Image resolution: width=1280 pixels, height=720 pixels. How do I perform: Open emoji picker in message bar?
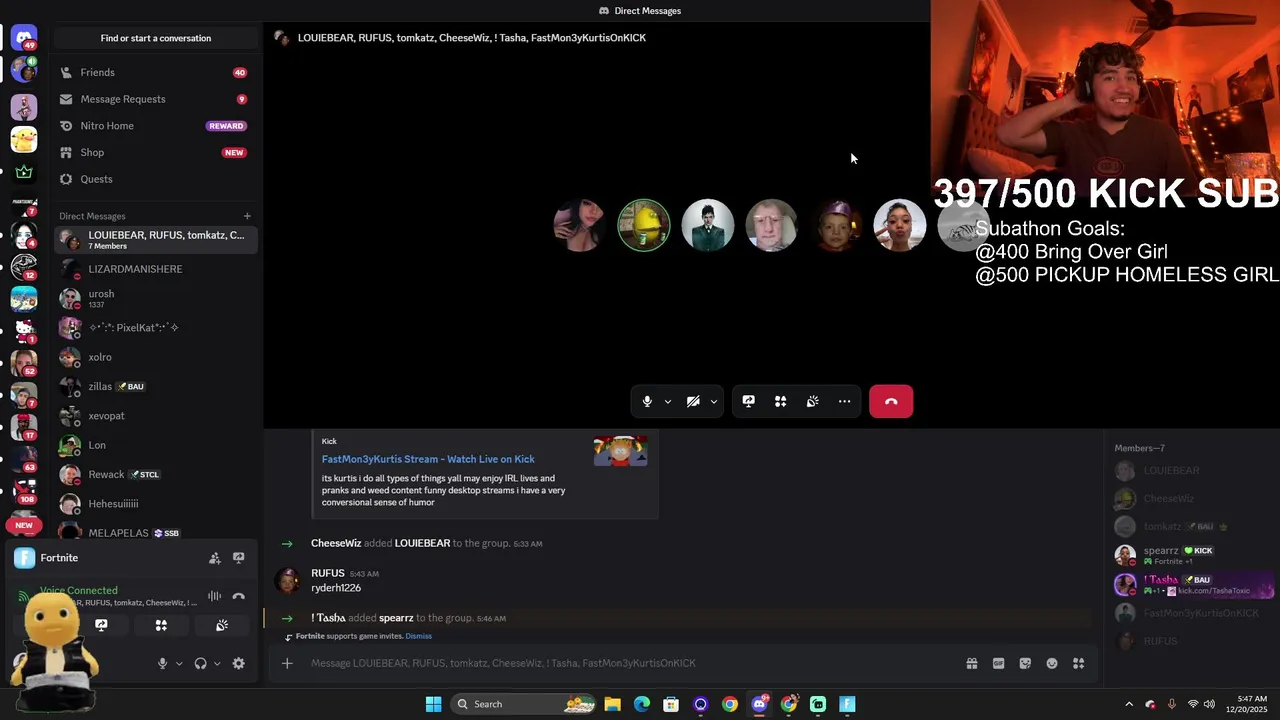pos(1052,663)
